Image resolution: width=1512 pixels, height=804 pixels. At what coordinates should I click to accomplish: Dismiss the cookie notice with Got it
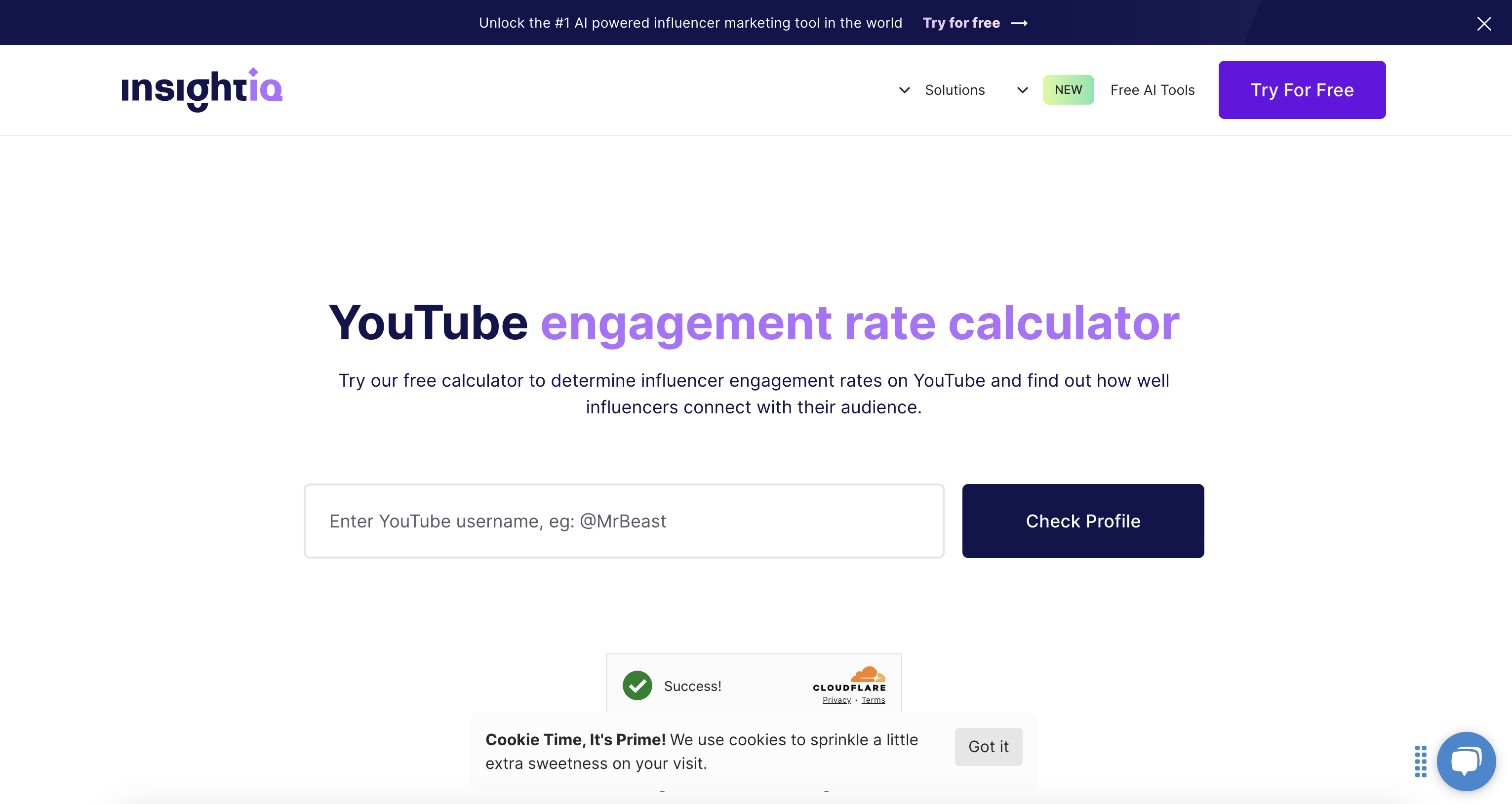(988, 747)
